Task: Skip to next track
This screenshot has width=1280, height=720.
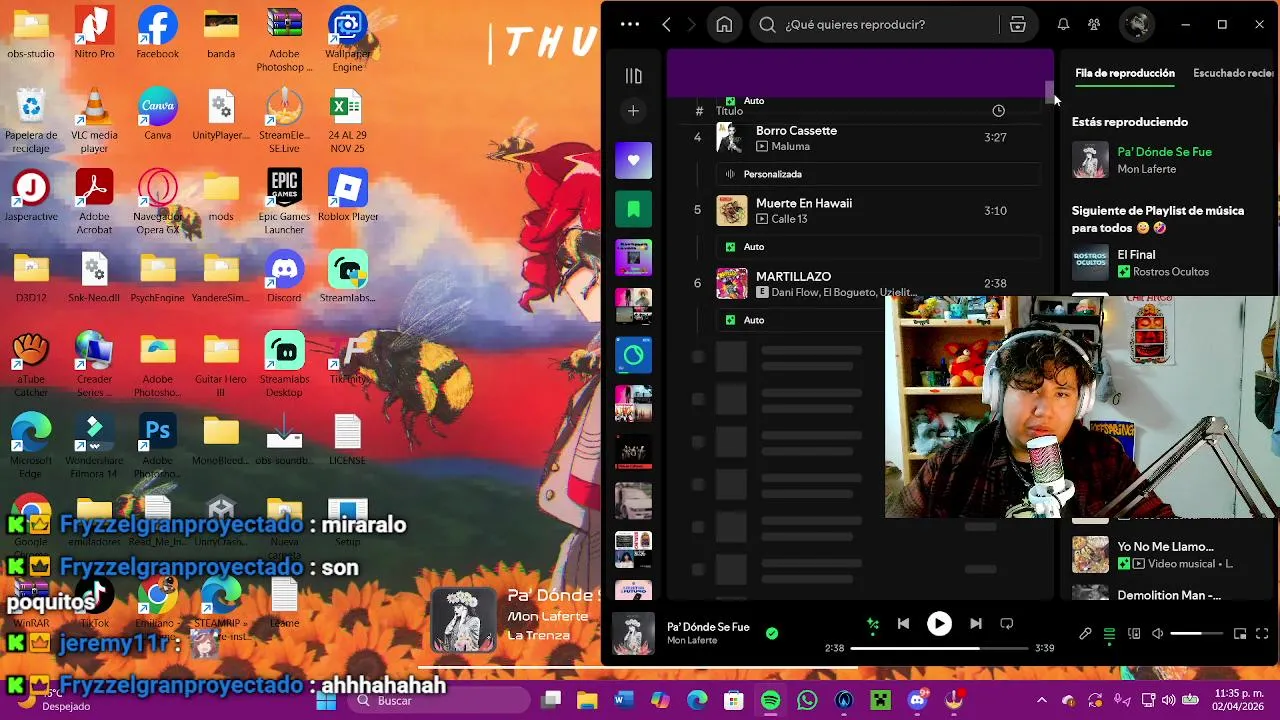Action: (x=976, y=624)
